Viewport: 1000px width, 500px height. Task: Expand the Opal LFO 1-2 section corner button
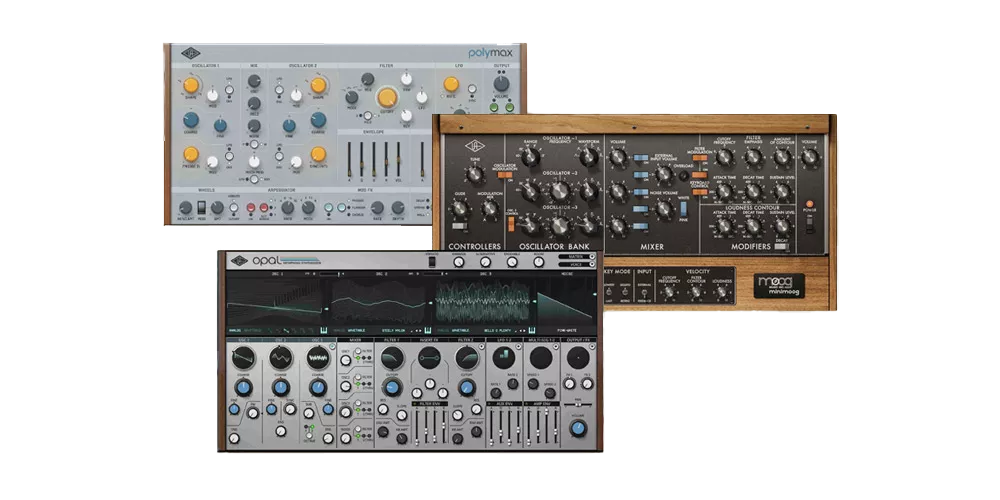[x=520, y=347]
